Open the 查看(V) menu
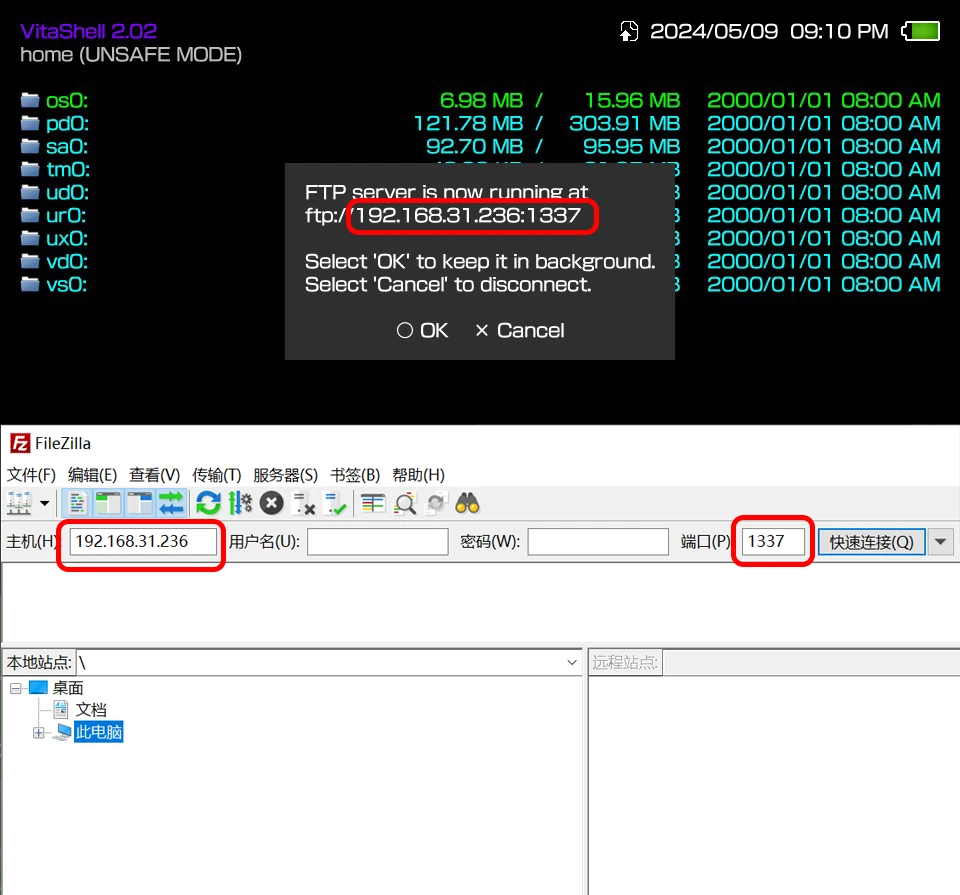The height and width of the screenshot is (895, 960). pyautogui.click(x=154, y=475)
